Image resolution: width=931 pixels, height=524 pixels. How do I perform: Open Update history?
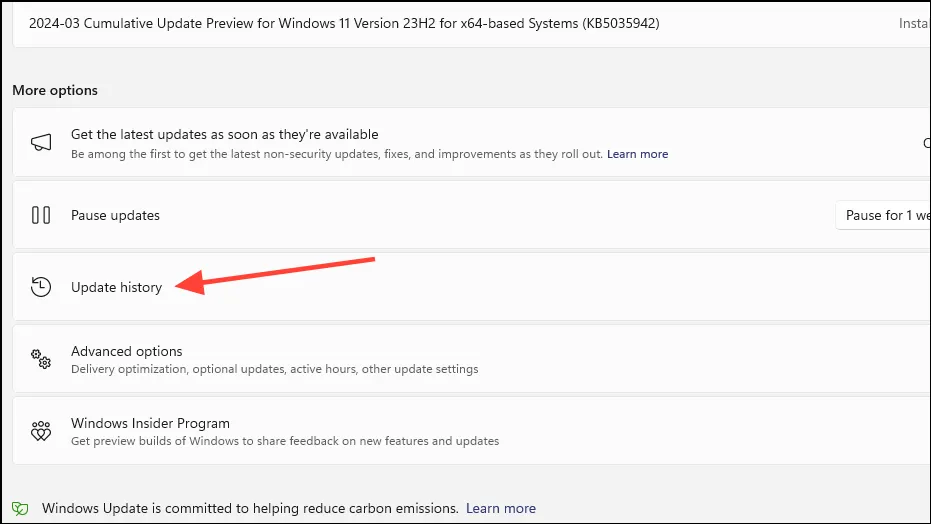471,287
